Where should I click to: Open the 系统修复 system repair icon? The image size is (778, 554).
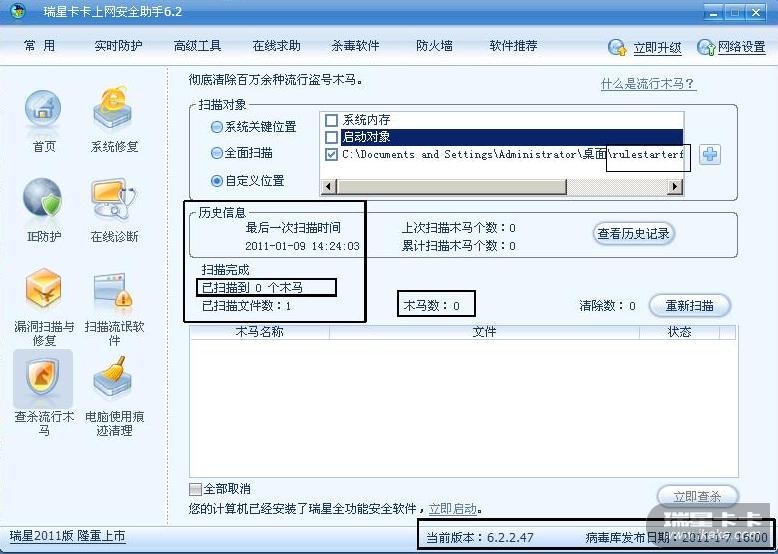[114, 110]
